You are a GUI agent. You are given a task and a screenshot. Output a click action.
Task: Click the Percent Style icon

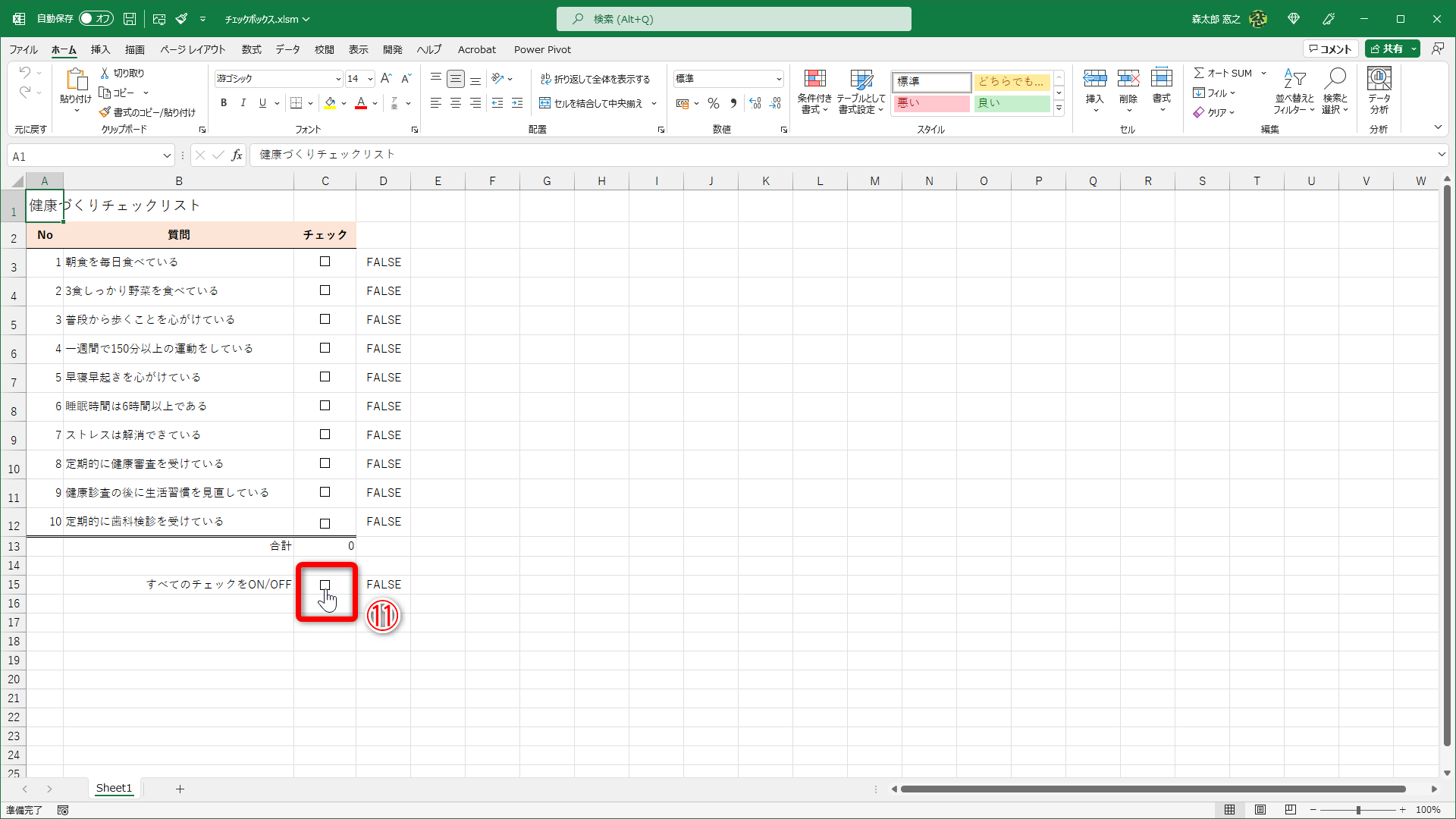(713, 103)
